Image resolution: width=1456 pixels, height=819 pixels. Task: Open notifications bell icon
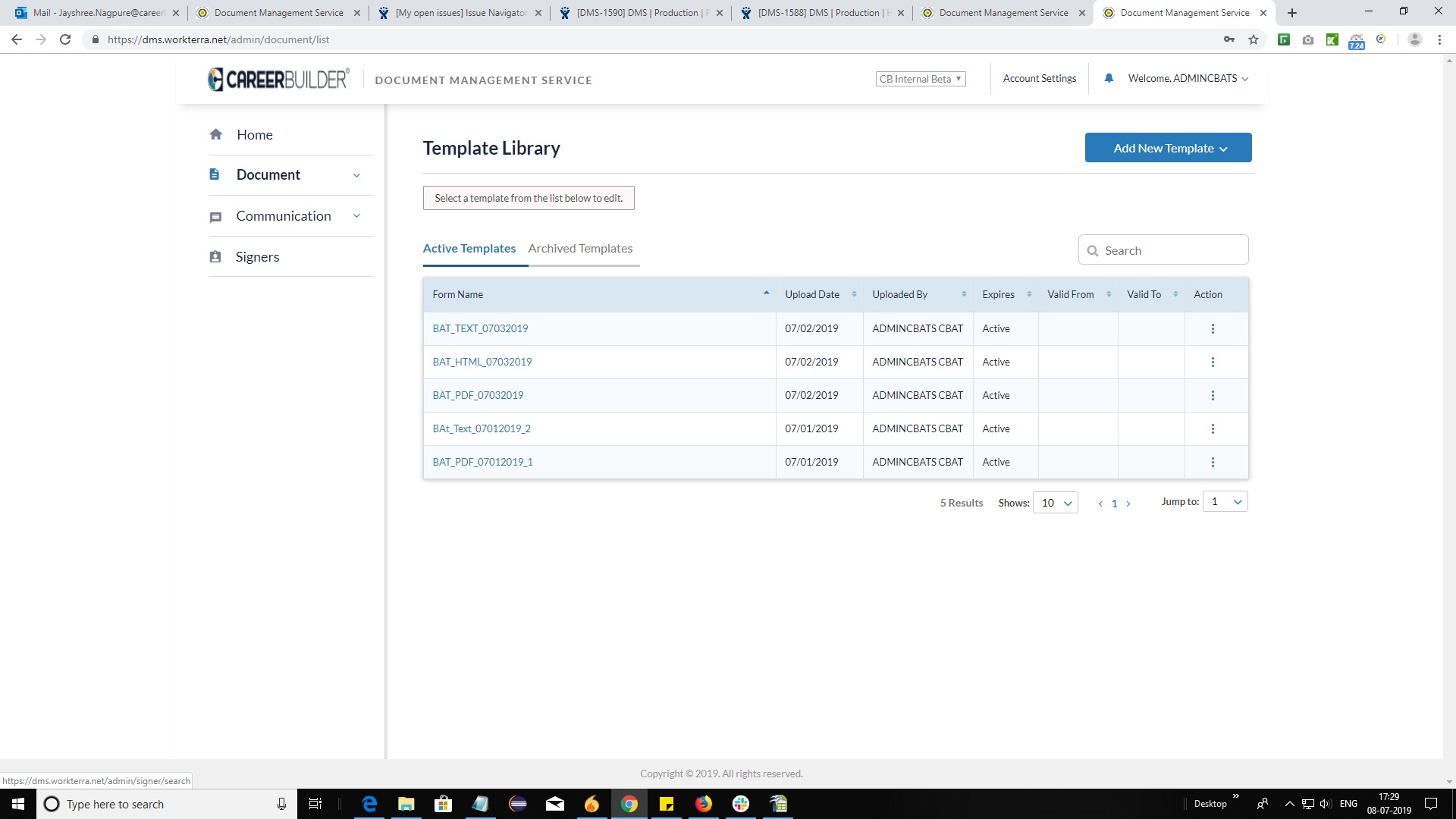[1109, 78]
